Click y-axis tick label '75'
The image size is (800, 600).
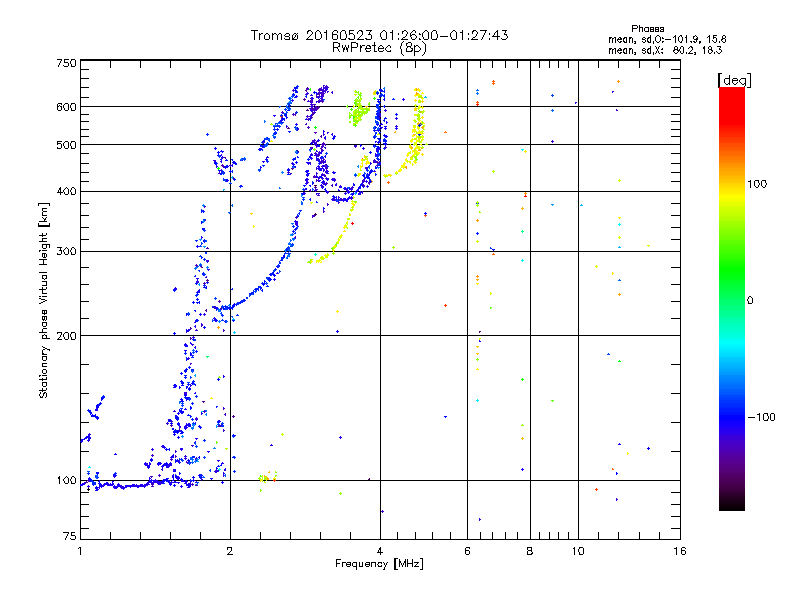(70, 536)
